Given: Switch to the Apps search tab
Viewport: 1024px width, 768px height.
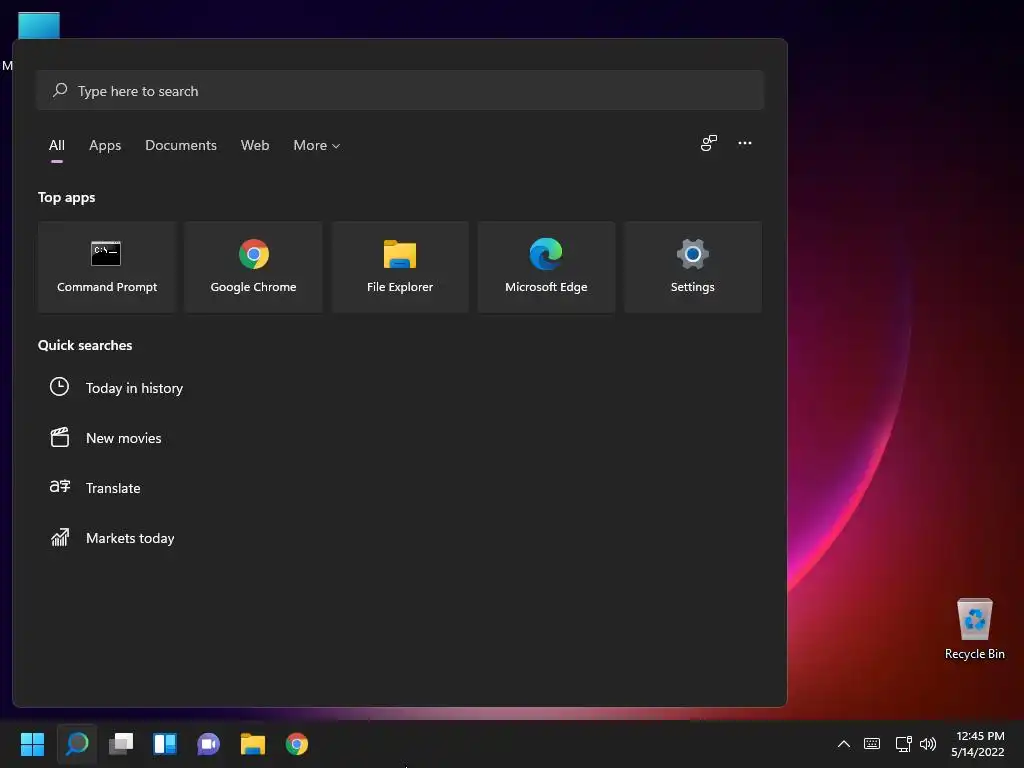Looking at the screenshot, I should (x=105, y=145).
